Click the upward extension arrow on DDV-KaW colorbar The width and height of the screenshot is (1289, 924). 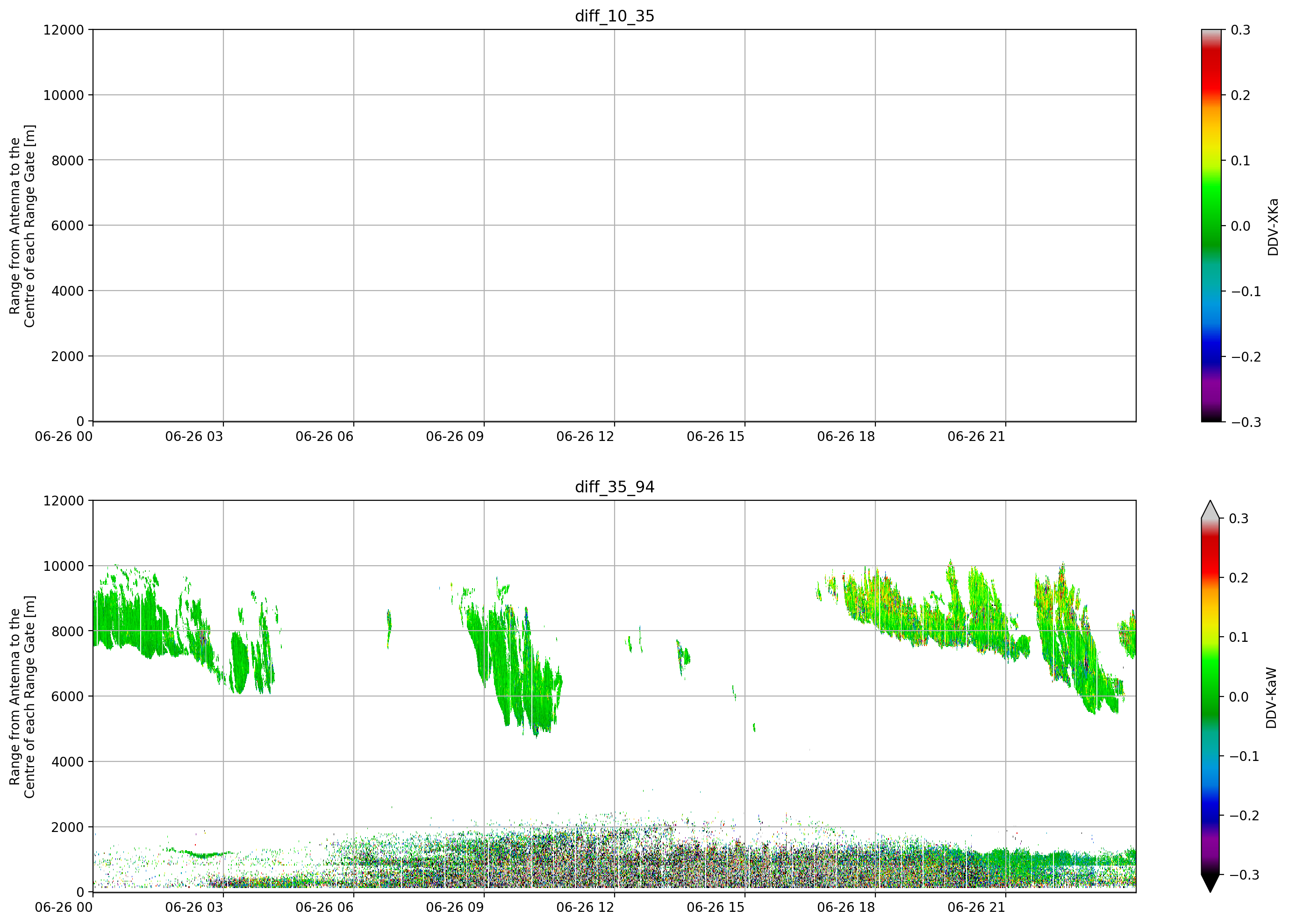(x=1210, y=510)
